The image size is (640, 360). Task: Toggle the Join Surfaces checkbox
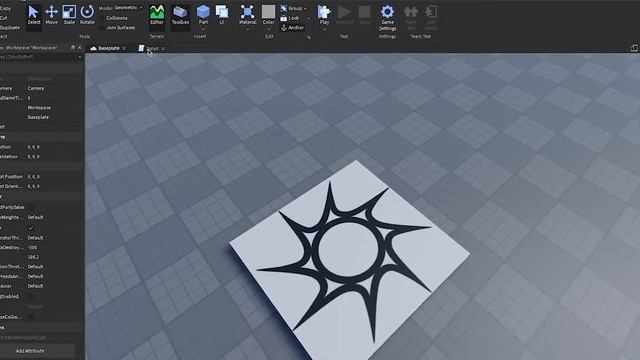[102, 28]
